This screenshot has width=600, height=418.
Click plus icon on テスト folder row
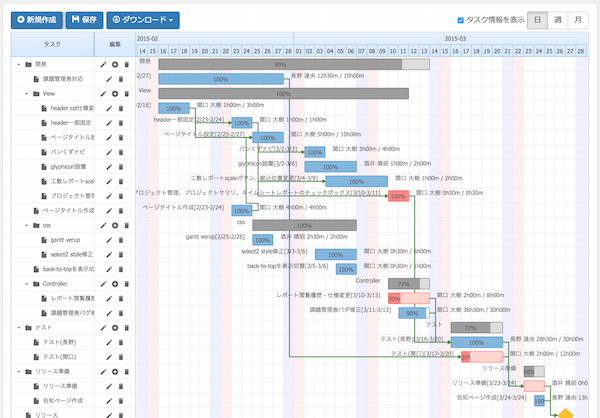pyautogui.click(x=114, y=327)
